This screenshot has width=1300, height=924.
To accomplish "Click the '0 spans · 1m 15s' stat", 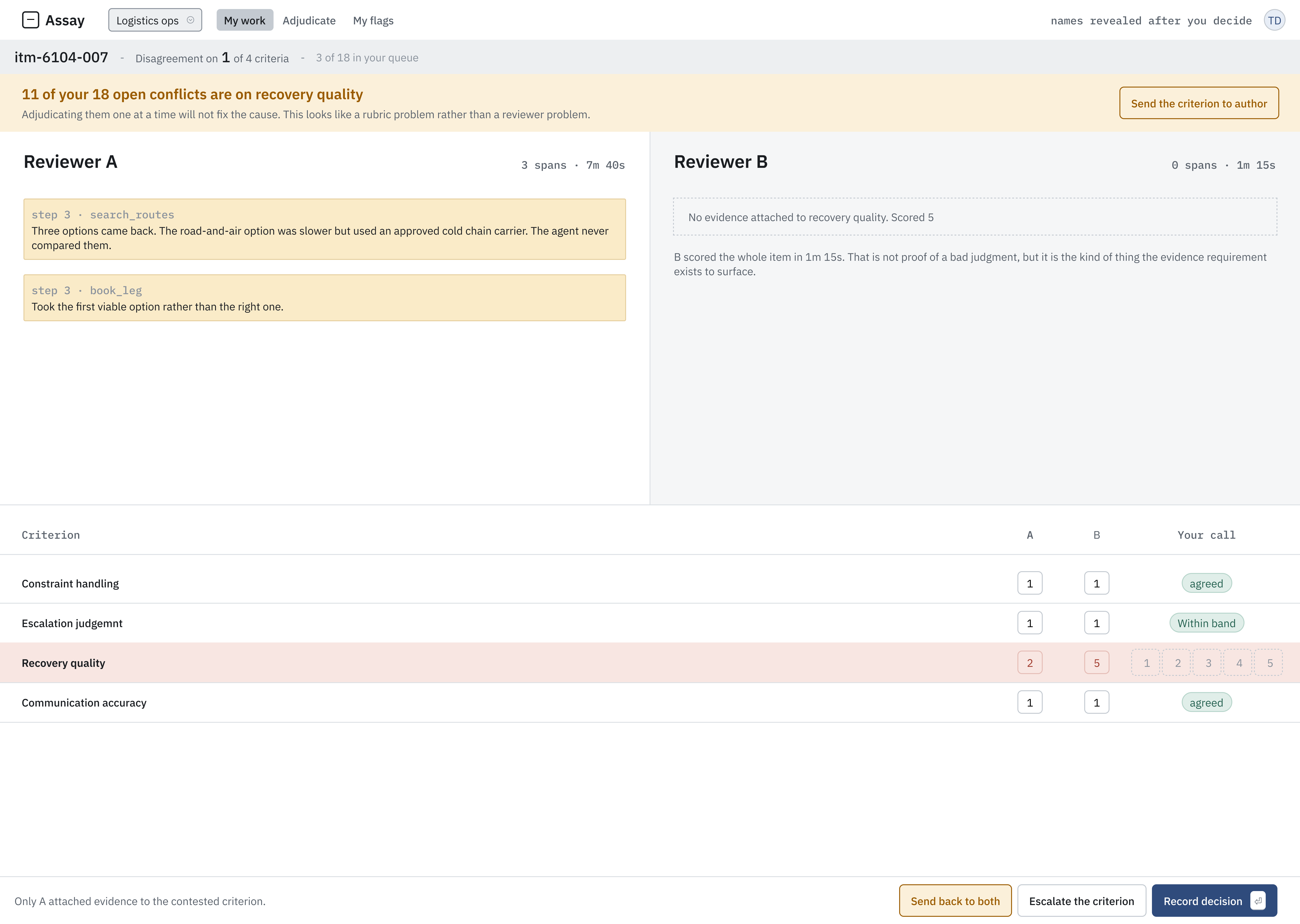I will (x=1223, y=165).
